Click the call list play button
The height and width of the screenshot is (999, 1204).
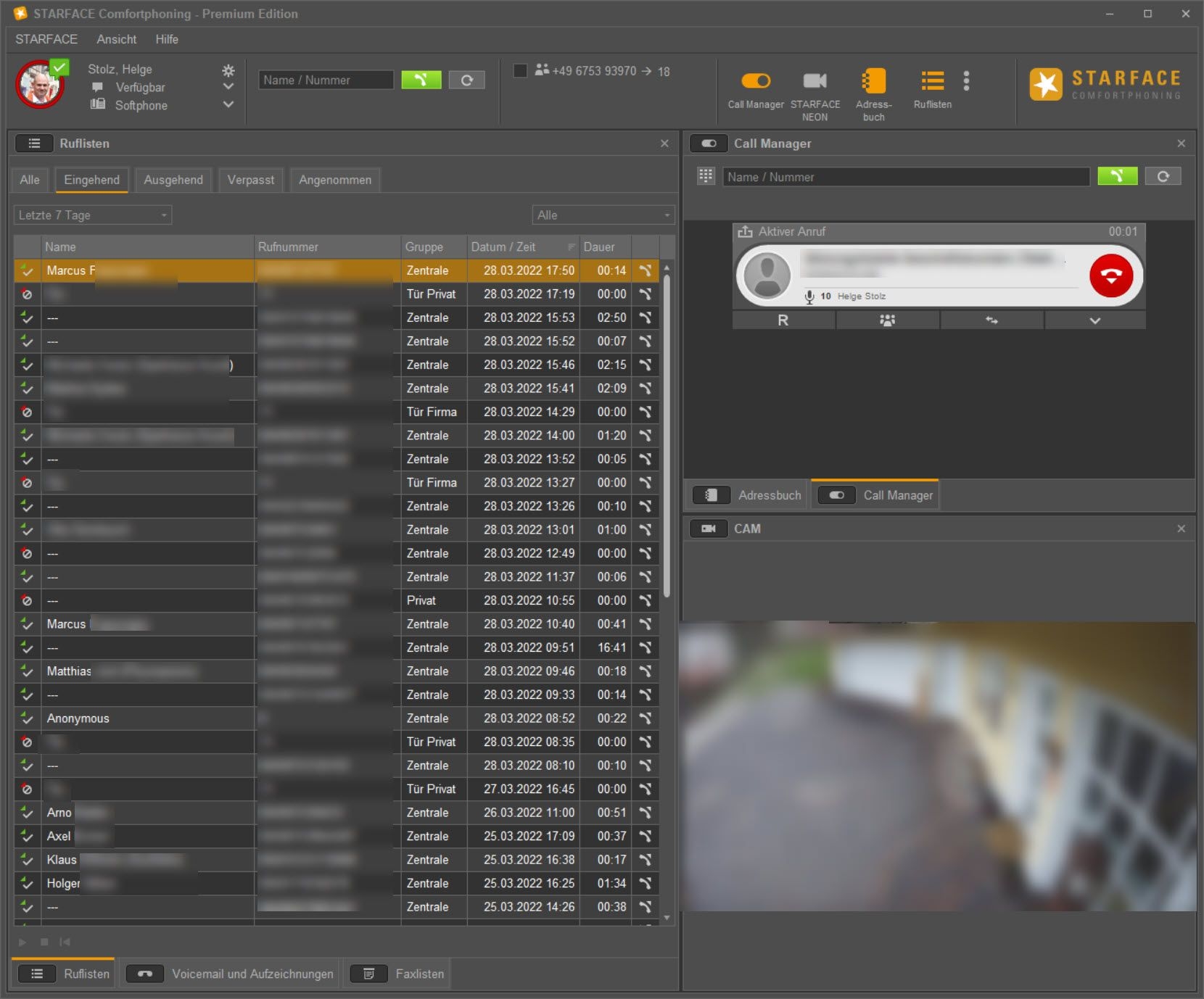tap(22, 942)
